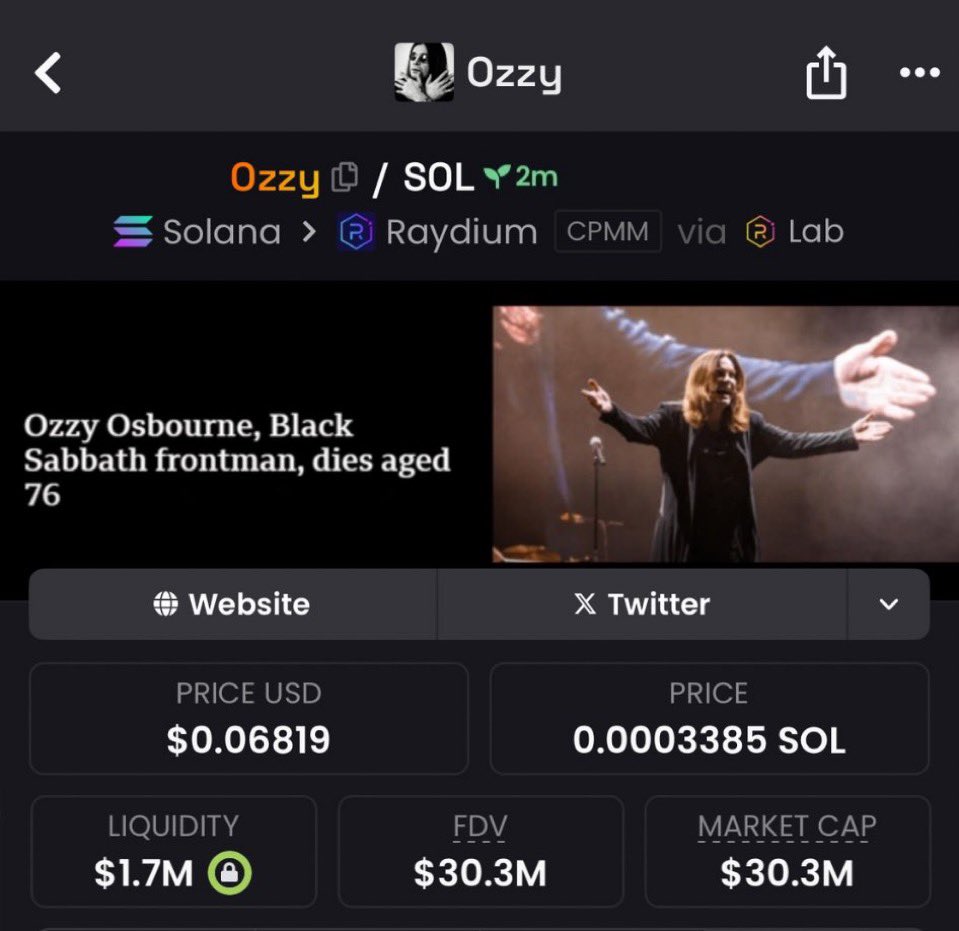Open the token Twitter link

[642, 604]
